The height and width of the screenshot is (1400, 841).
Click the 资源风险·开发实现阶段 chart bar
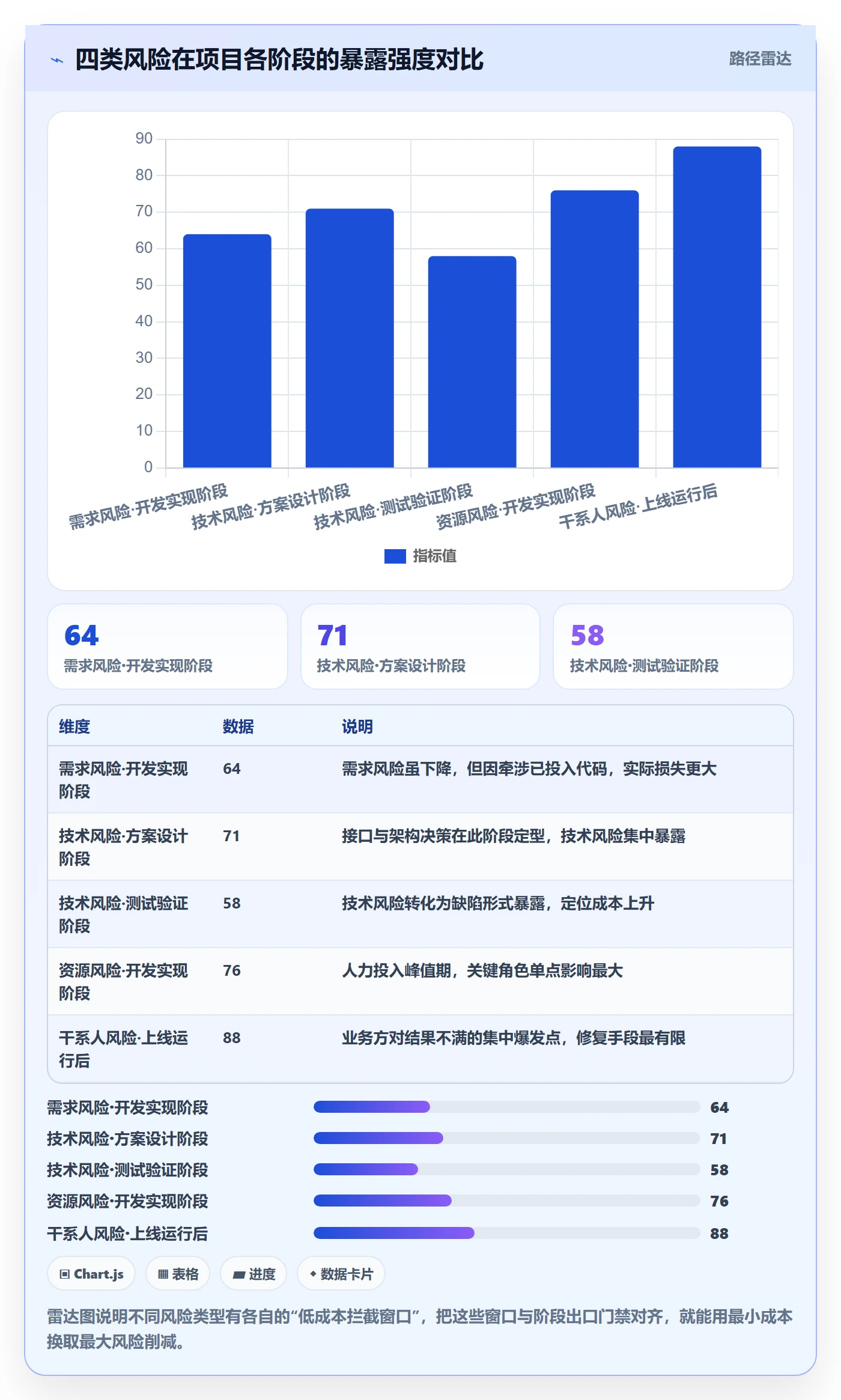(x=595, y=329)
